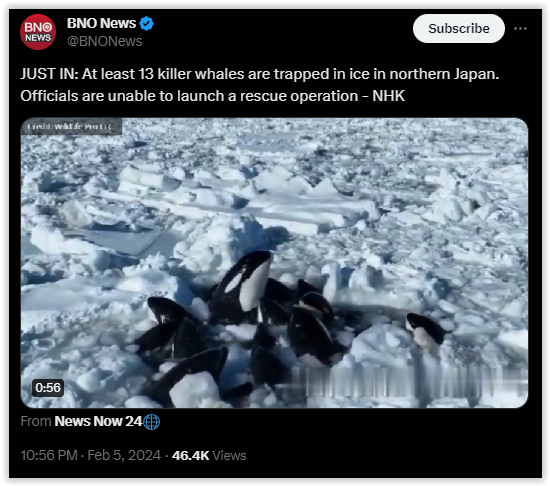Image resolution: width=550 pixels, height=486 pixels.
Task: Click the Feb 5, 2024 date
Action: (x=124, y=455)
